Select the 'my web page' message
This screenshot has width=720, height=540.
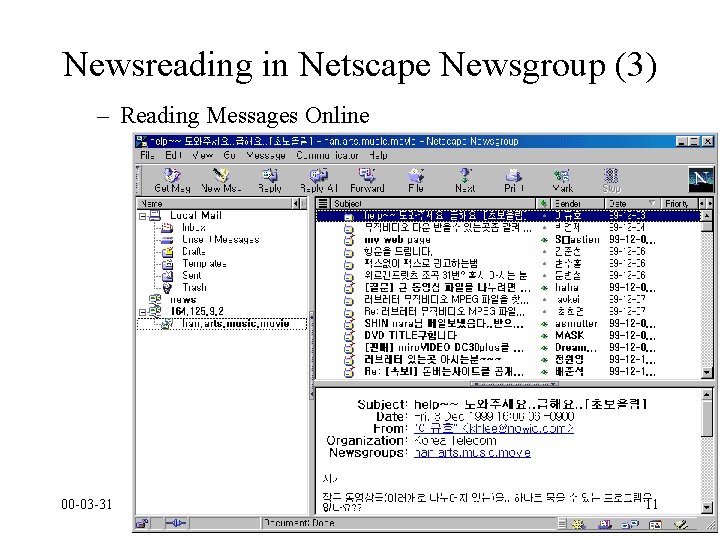397,240
